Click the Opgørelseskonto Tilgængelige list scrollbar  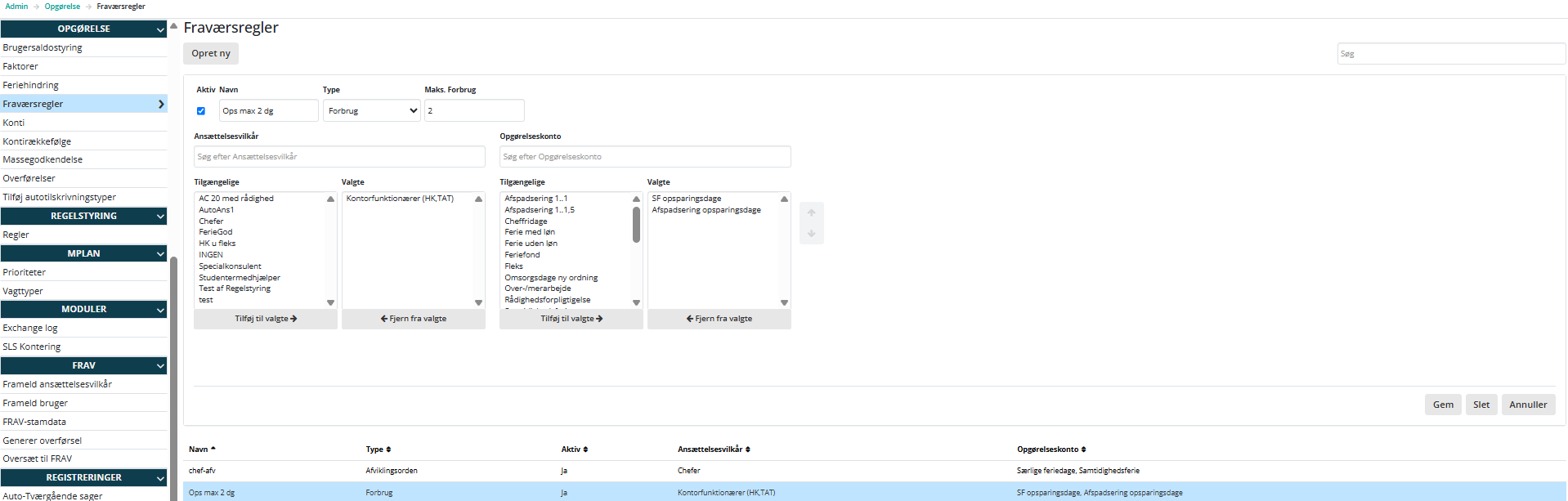[x=636, y=225]
